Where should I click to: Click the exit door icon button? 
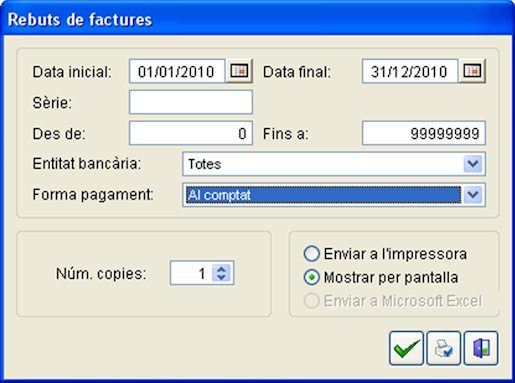tap(481, 348)
